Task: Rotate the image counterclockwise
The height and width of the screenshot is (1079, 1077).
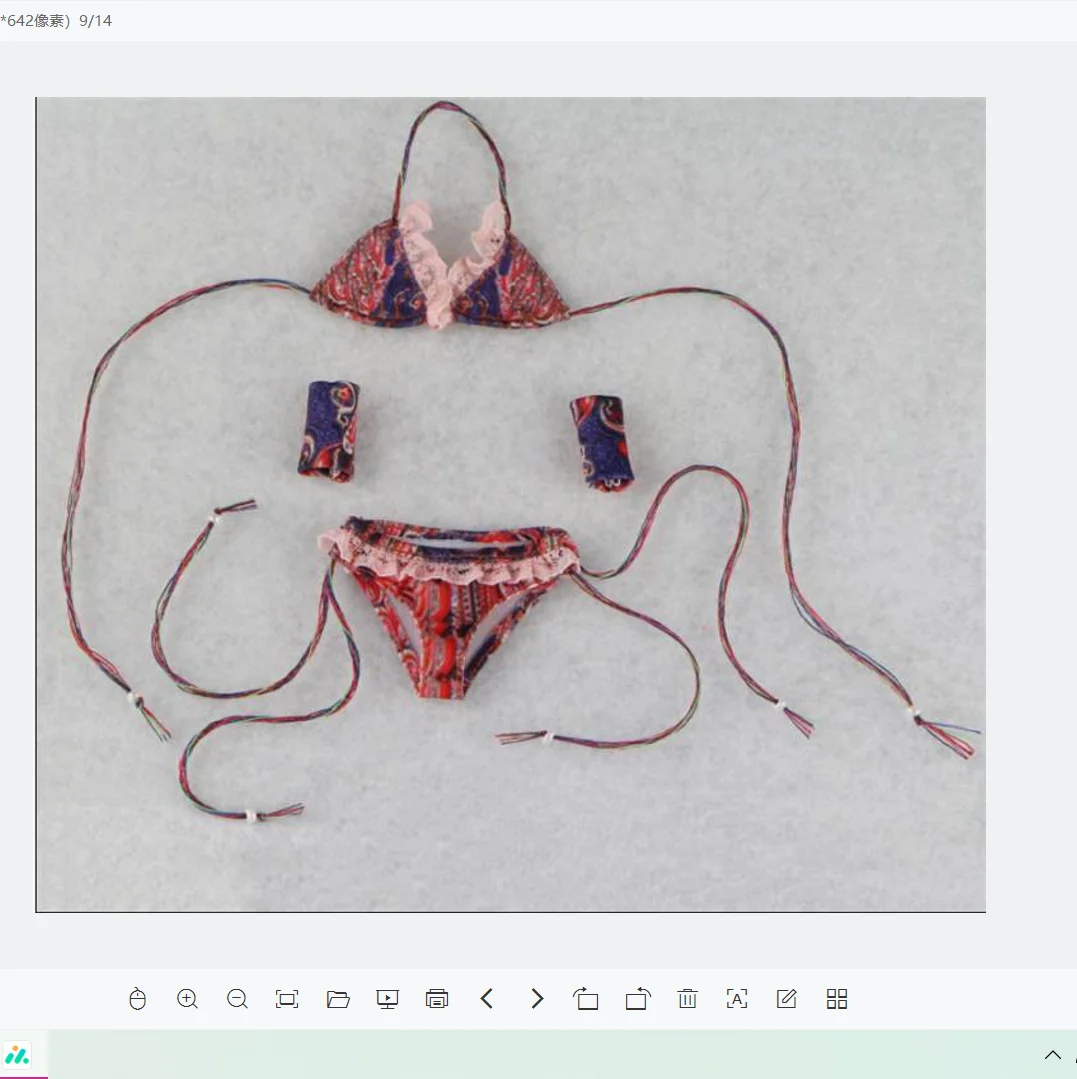Action: [x=637, y=999]
